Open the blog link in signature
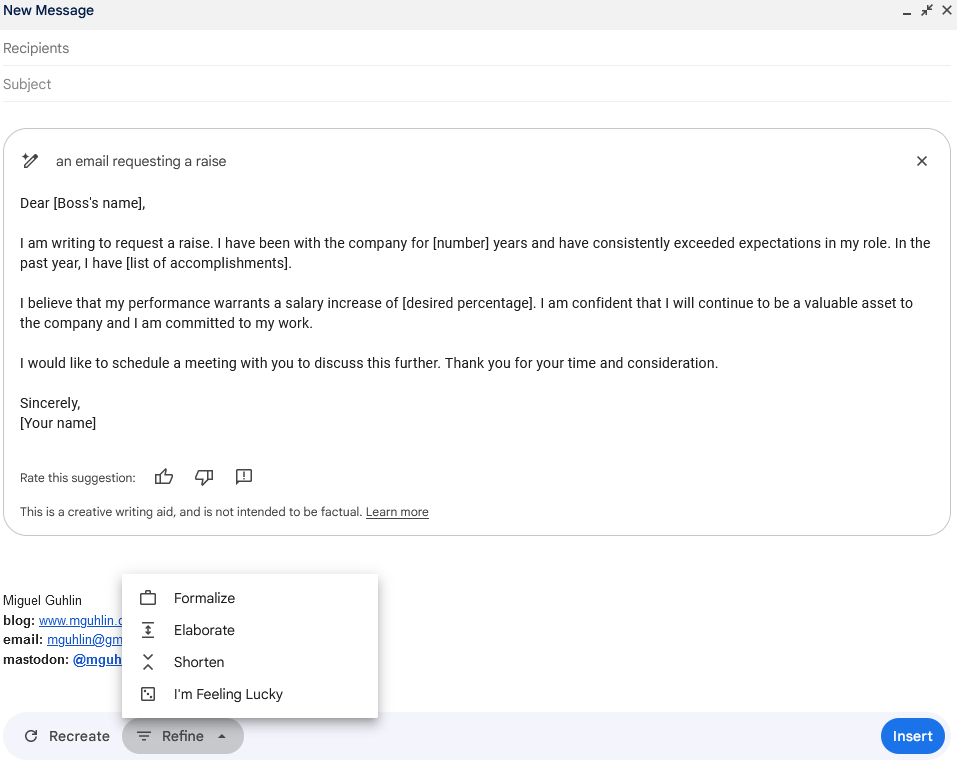 point(81,621)
